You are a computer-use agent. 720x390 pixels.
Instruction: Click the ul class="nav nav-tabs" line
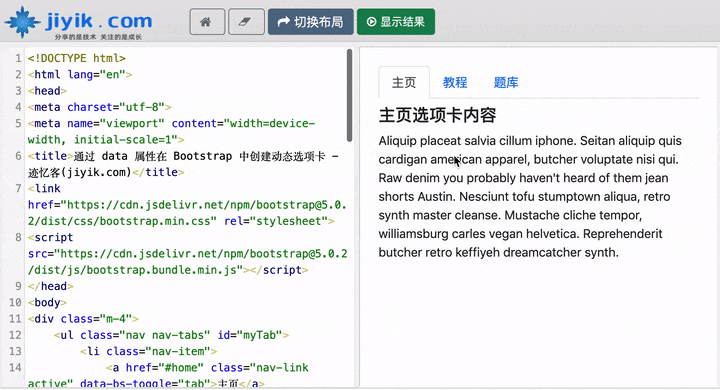pos(171,335)
